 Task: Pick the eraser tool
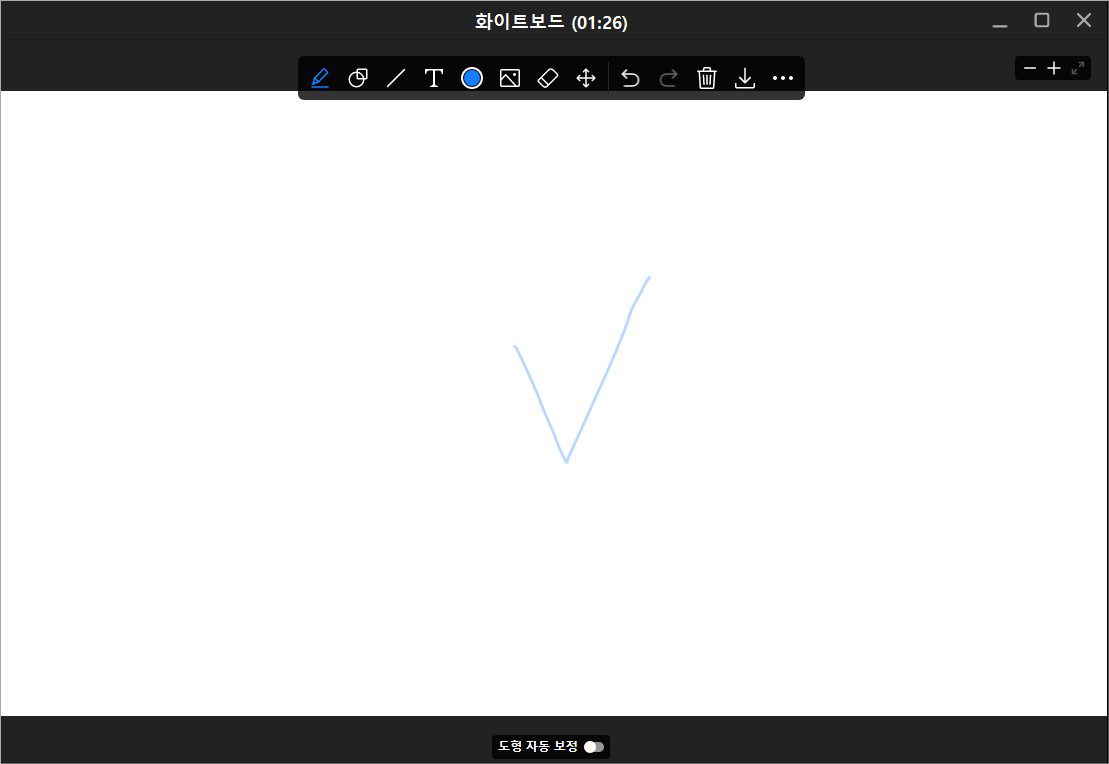tap(548, 78)
